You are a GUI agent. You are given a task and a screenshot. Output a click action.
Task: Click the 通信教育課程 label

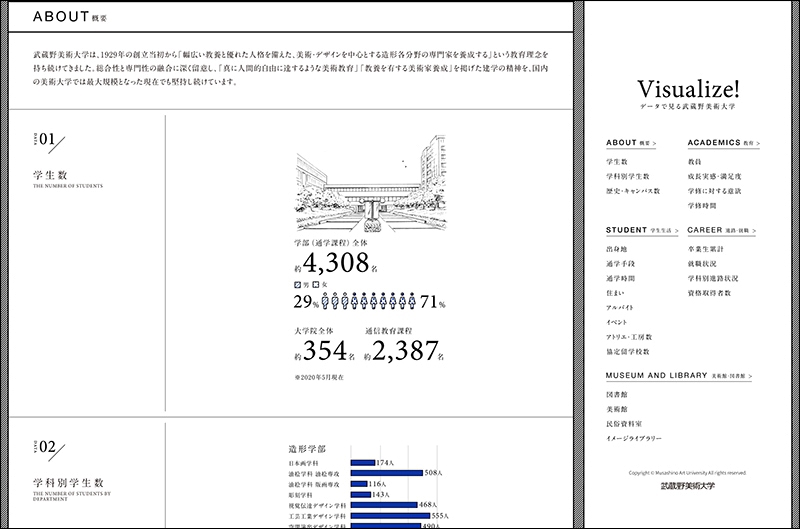pos(388,331)
